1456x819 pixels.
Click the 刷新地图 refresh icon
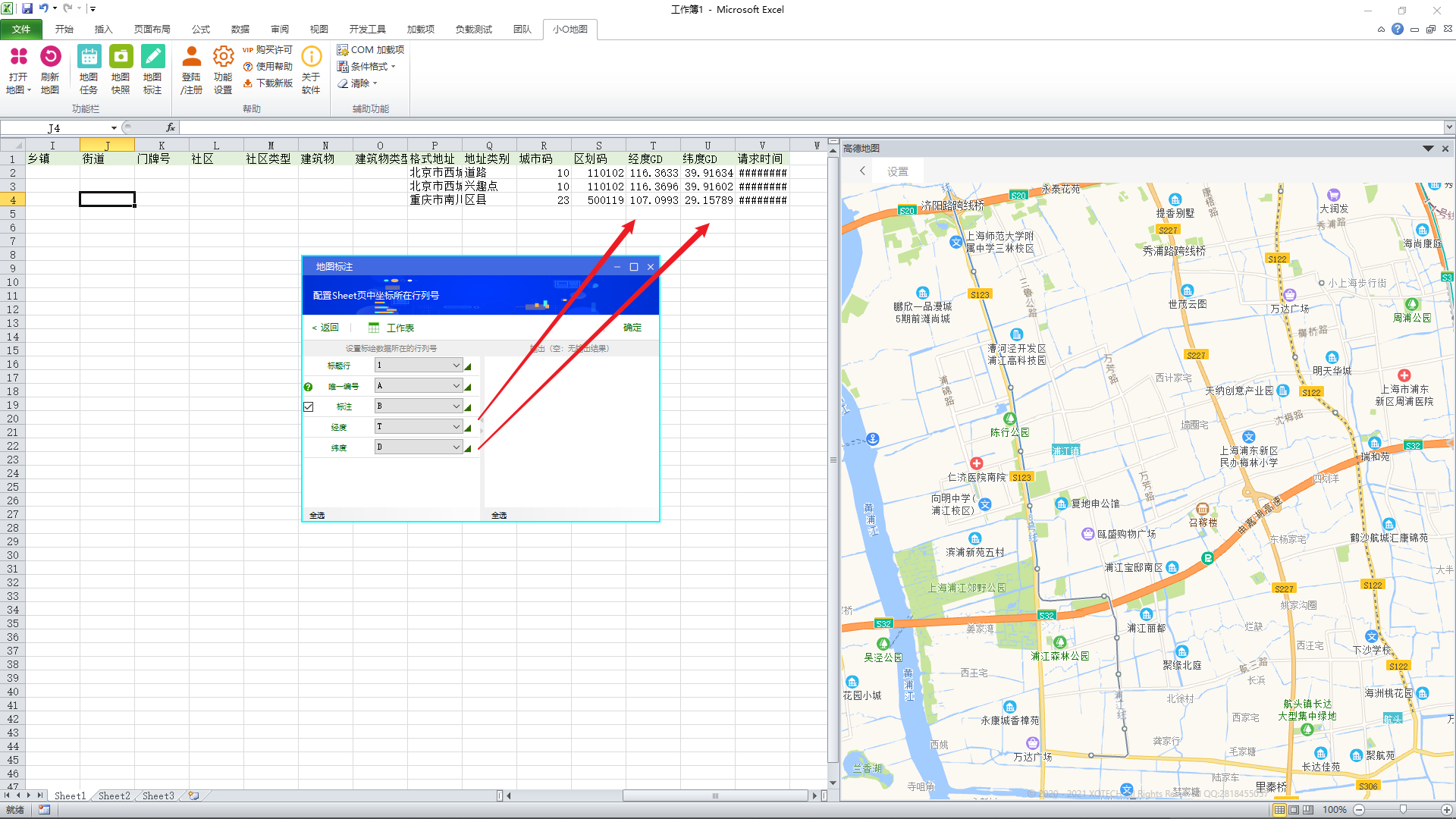[50, 57]
